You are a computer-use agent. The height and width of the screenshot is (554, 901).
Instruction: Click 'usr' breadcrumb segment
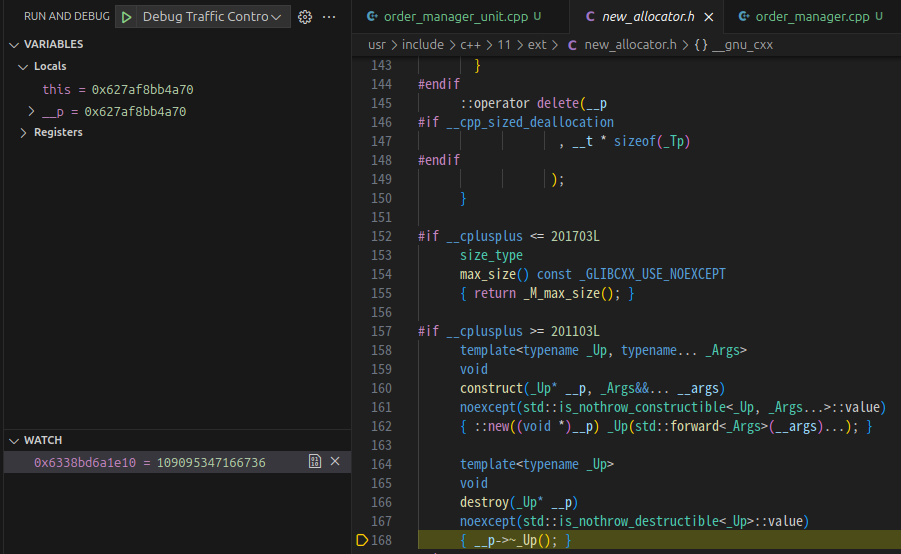coord(377,45)
